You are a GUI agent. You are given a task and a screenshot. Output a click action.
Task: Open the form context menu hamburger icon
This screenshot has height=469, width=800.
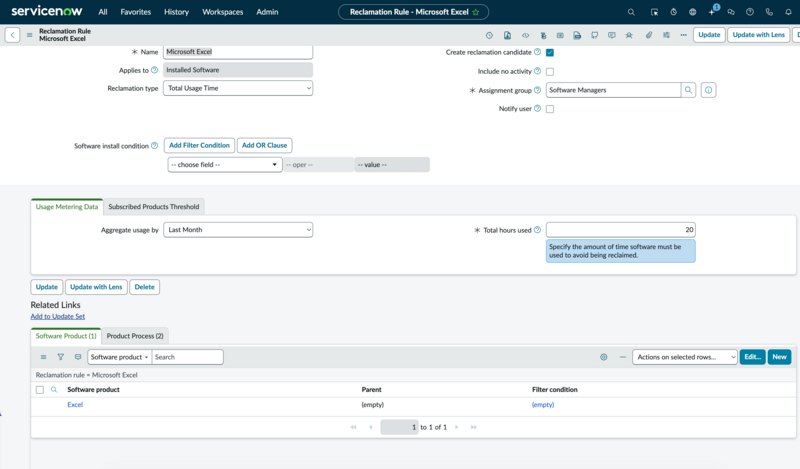(x=30, y=35)
